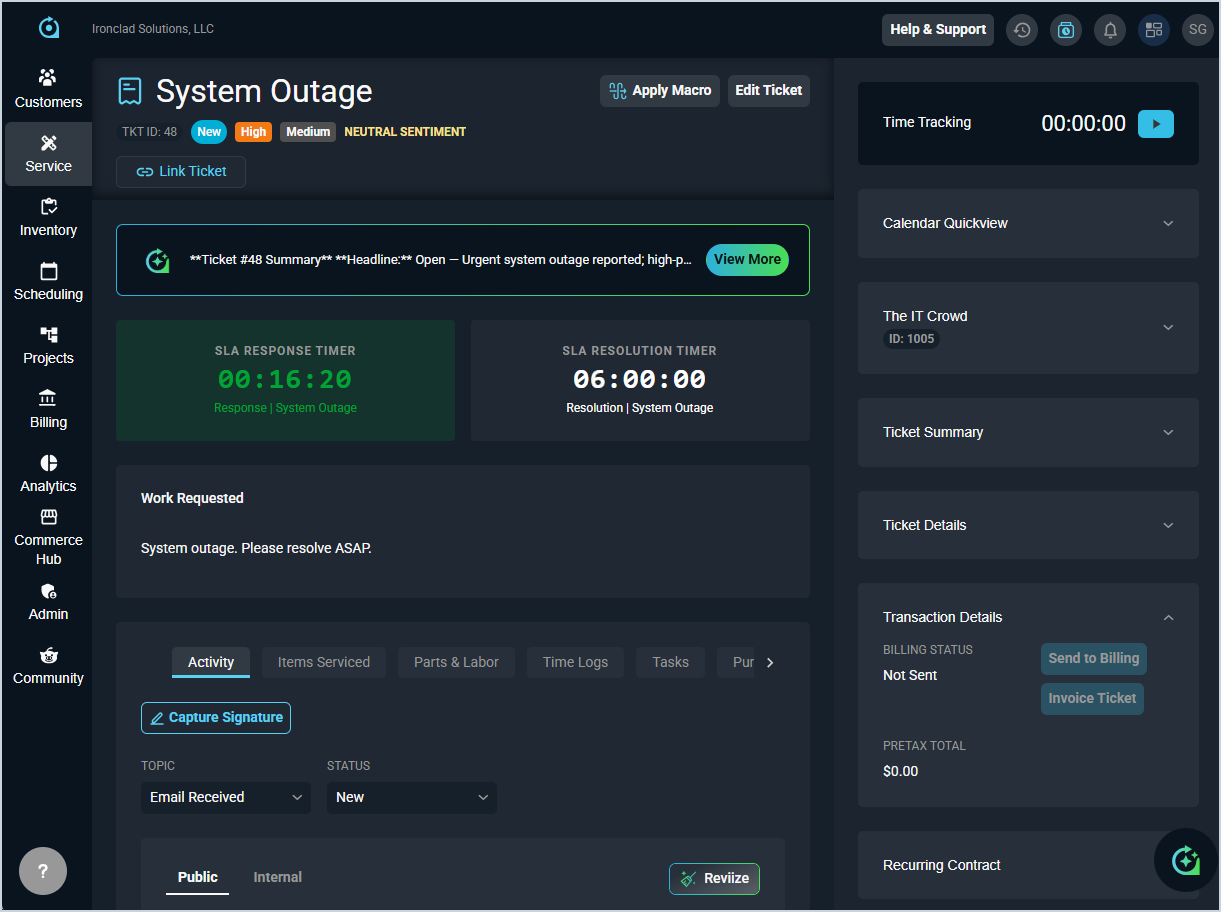Collapse the Transaction Details section
The image size is (1221, 912).
tap(1168, 618)
